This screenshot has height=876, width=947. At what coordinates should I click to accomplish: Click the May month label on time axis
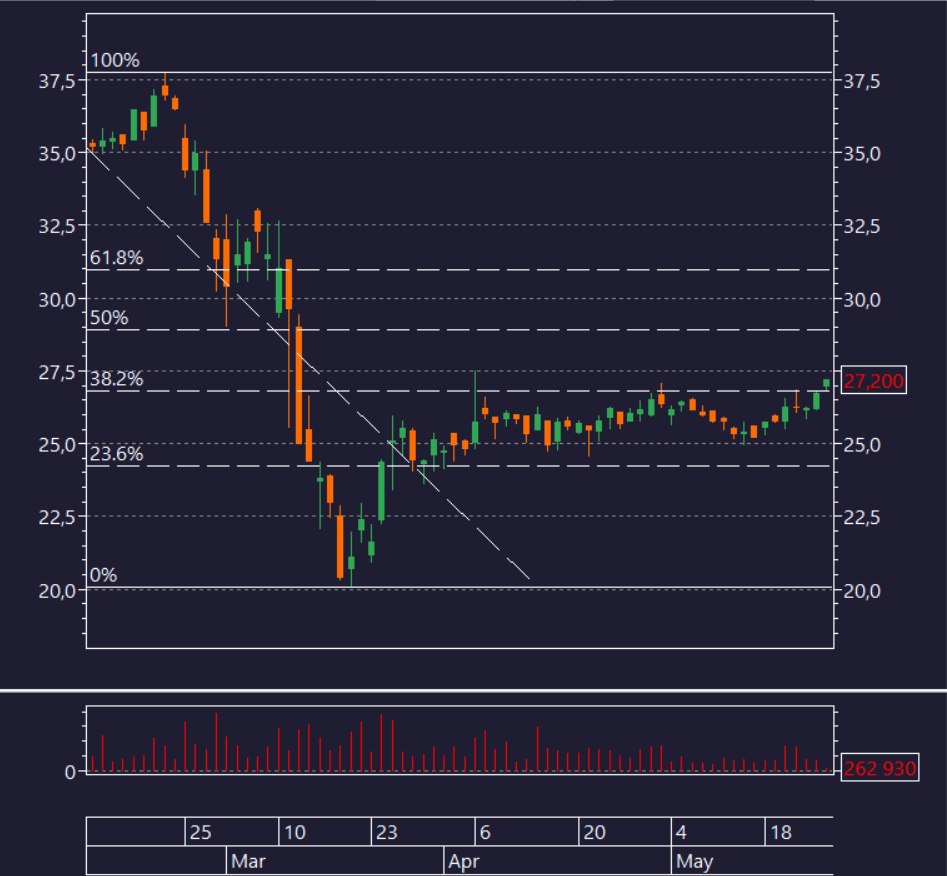[x=695, y=861]
